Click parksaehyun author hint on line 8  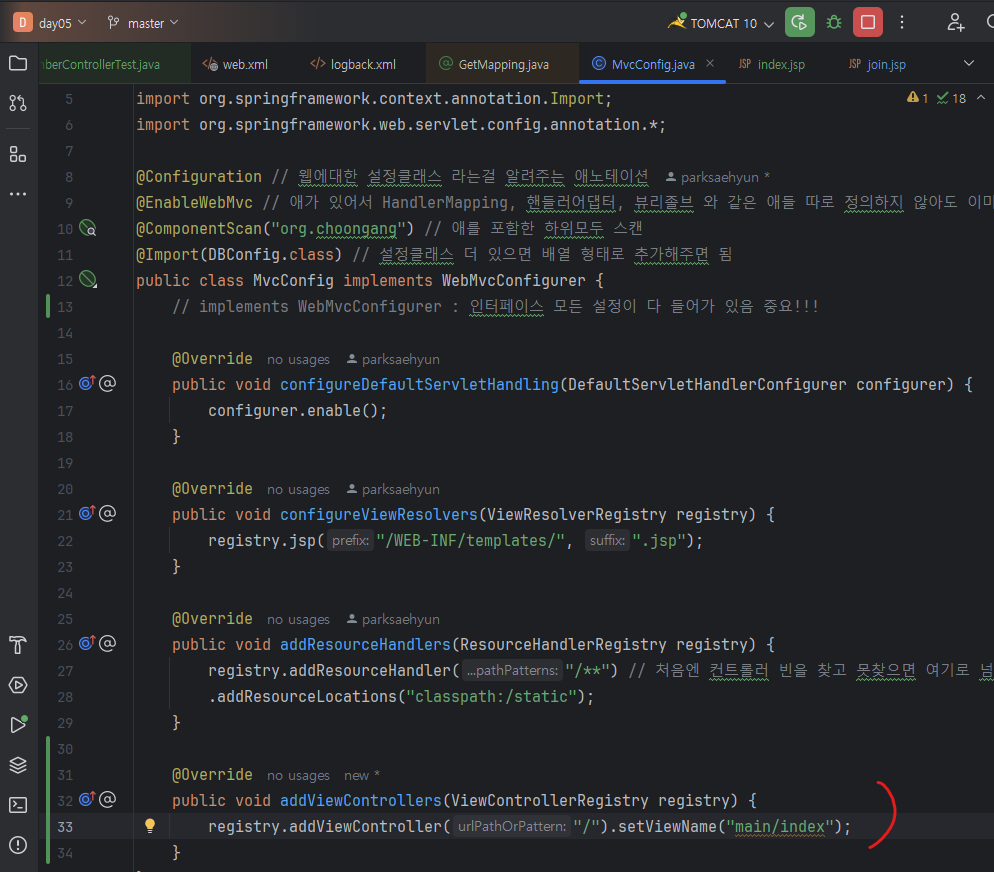[718, 177]
